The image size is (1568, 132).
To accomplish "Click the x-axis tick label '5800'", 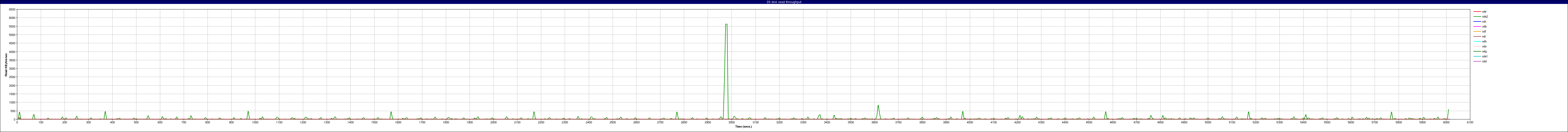I will pos(1398,122).
